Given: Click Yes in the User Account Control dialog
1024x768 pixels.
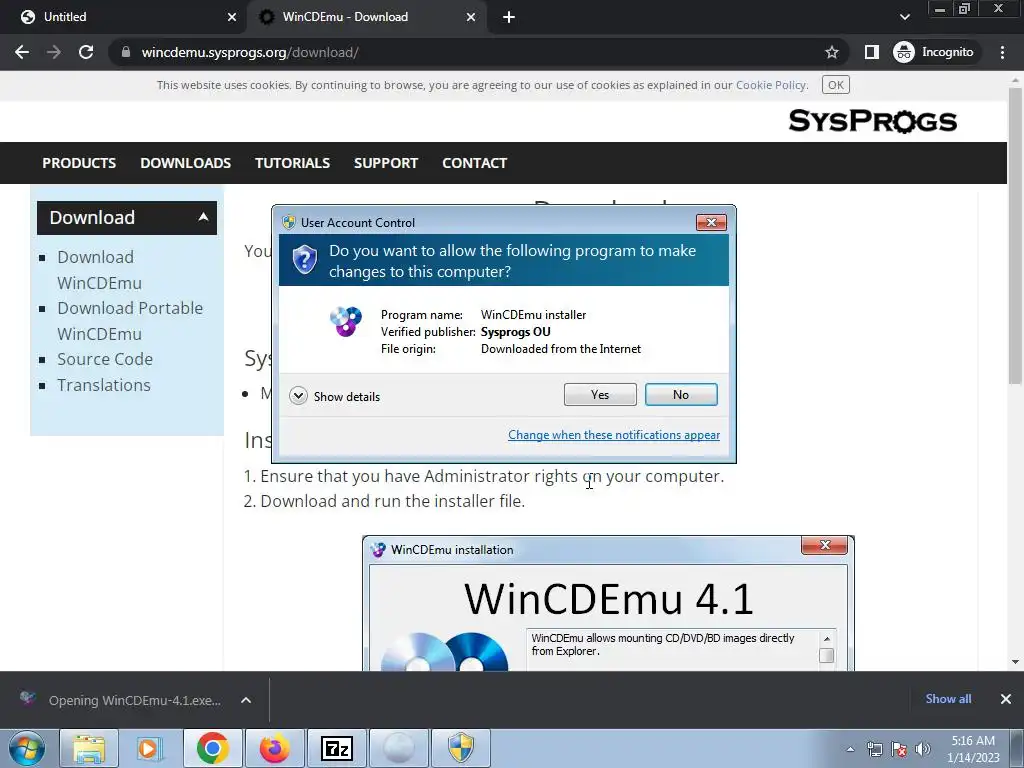Looking at the screenshot, I should (x=600, y=394).
